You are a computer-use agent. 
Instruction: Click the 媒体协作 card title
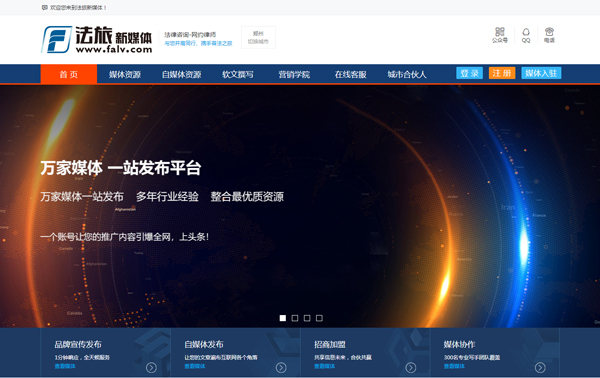[460, 344]
